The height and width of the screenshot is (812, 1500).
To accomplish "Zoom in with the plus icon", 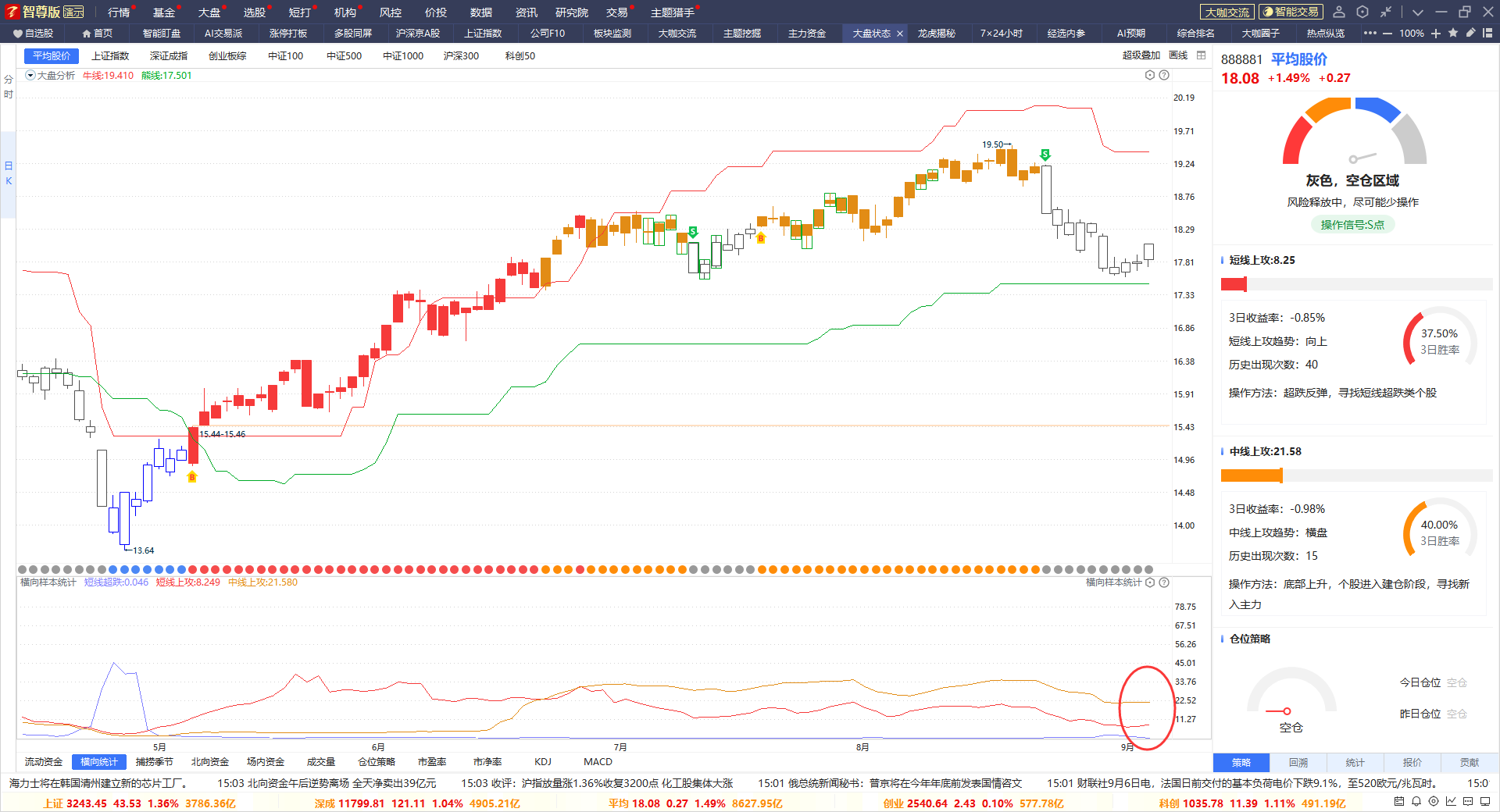I will pos(1436,33).
